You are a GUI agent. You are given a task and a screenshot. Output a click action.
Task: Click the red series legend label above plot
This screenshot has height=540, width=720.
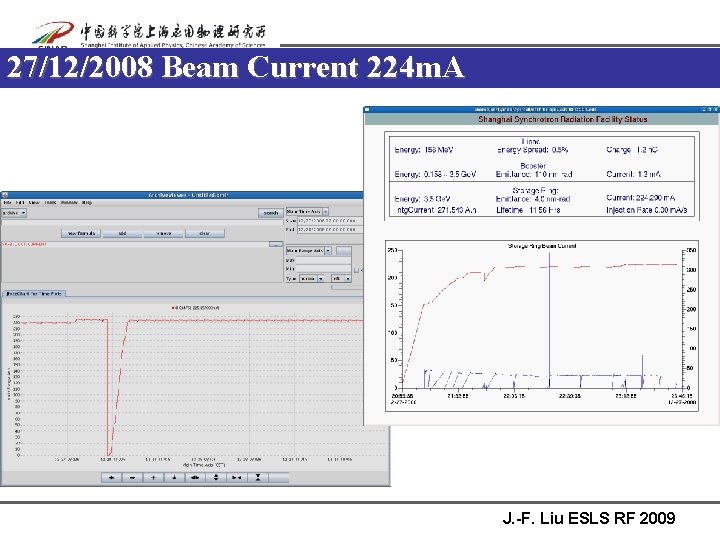(x=196, y=308)
